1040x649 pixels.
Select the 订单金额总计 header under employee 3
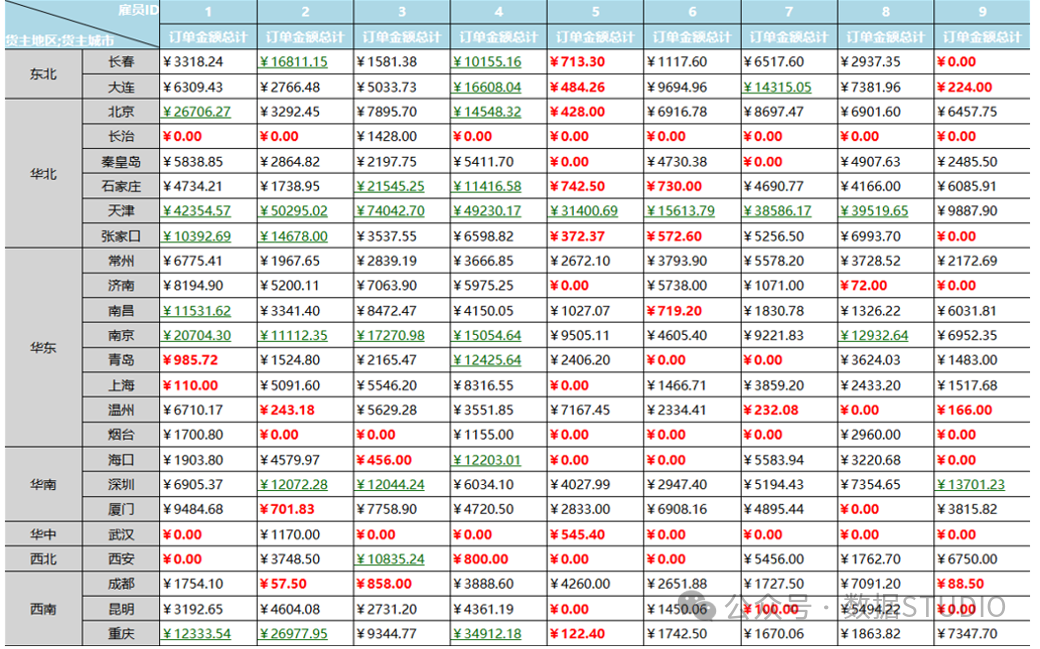[402, 36]
